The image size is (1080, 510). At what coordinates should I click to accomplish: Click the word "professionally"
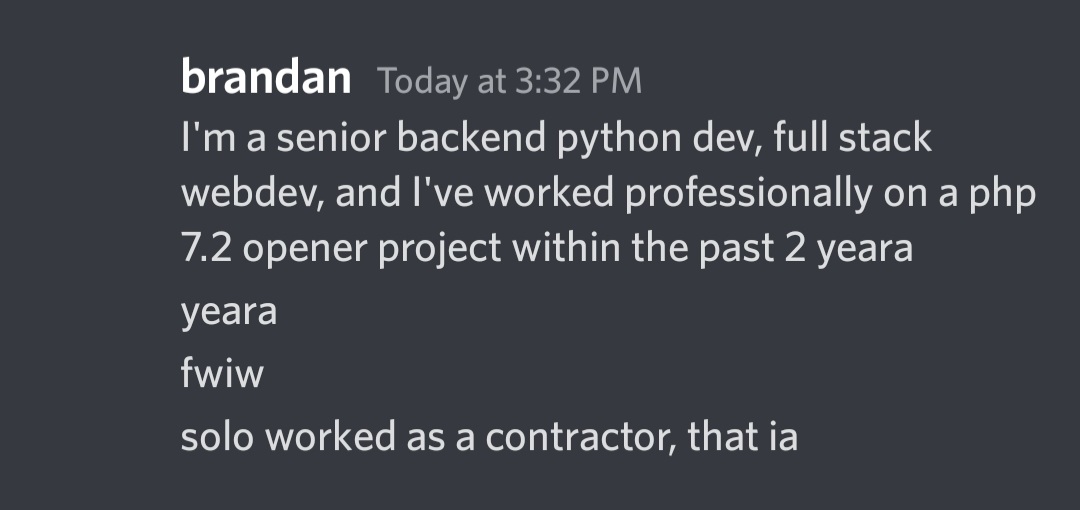point(734,193)
